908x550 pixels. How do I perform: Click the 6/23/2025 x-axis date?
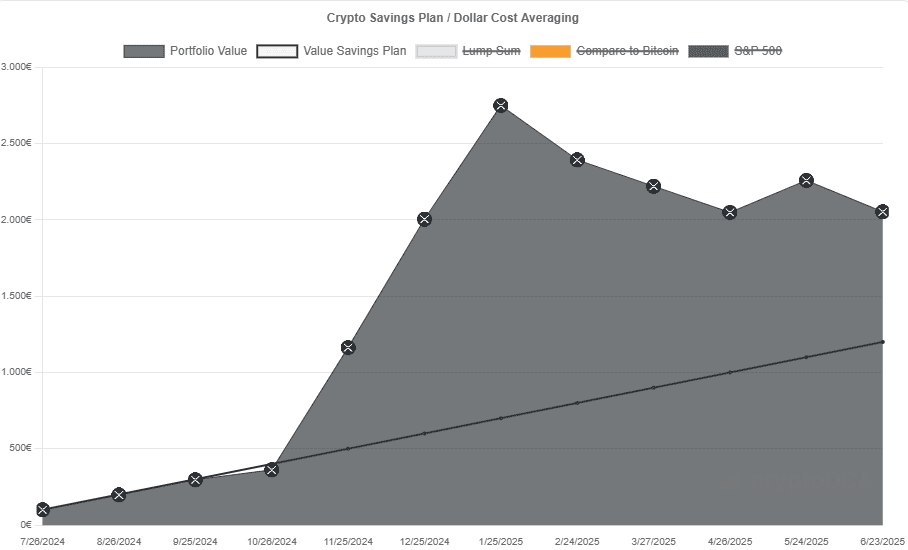(x=883, y=542)
